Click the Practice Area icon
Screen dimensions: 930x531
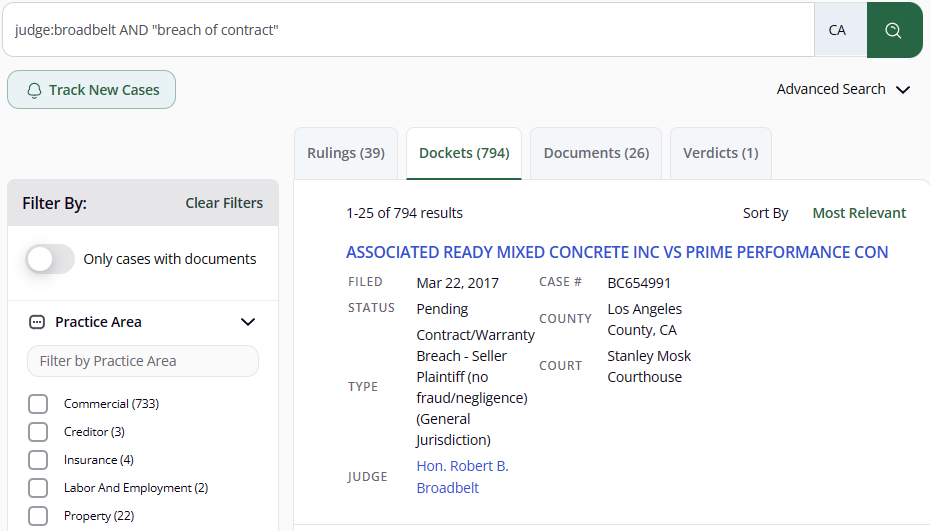pyautogui.click(x=37, y=322)
